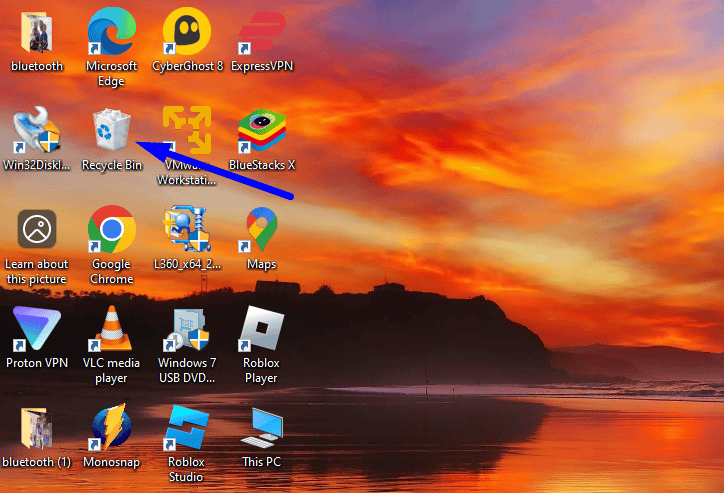724x493 pixels.
Task: Click the VMware Workstation shortcut
Action: point(187,132)
